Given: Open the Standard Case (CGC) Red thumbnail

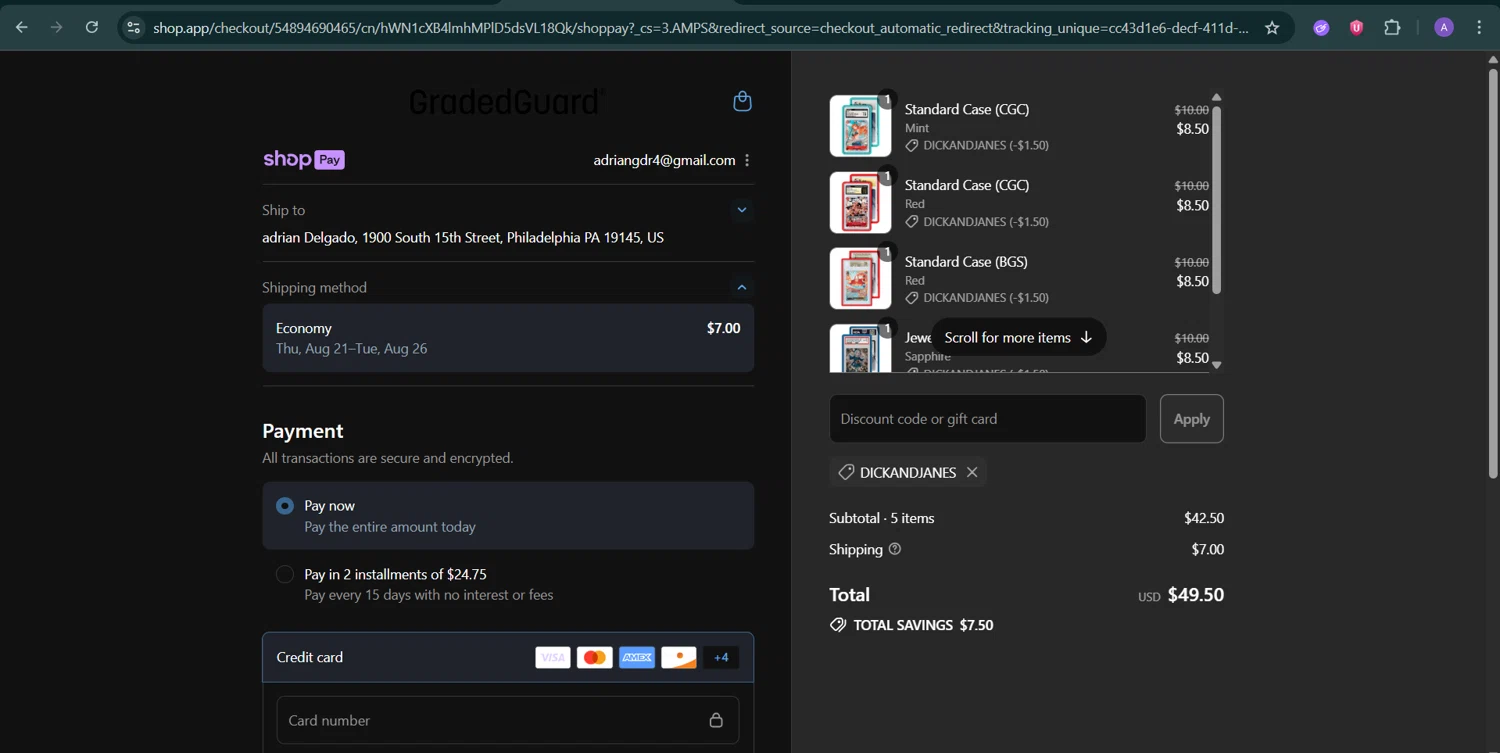Looking at the screenshot, I should coord(860,202).
